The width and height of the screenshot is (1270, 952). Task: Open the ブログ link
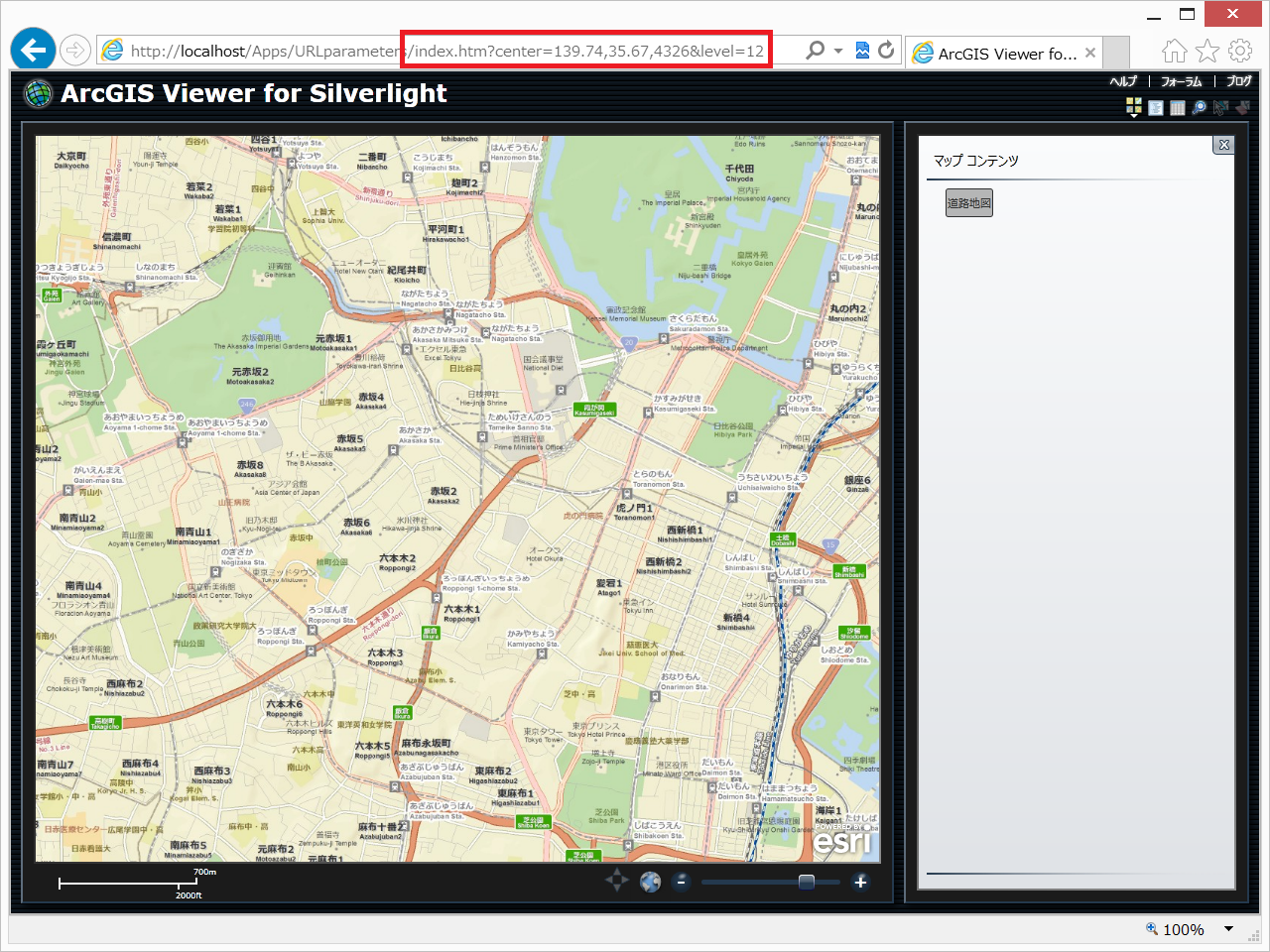pos(1239,81)
